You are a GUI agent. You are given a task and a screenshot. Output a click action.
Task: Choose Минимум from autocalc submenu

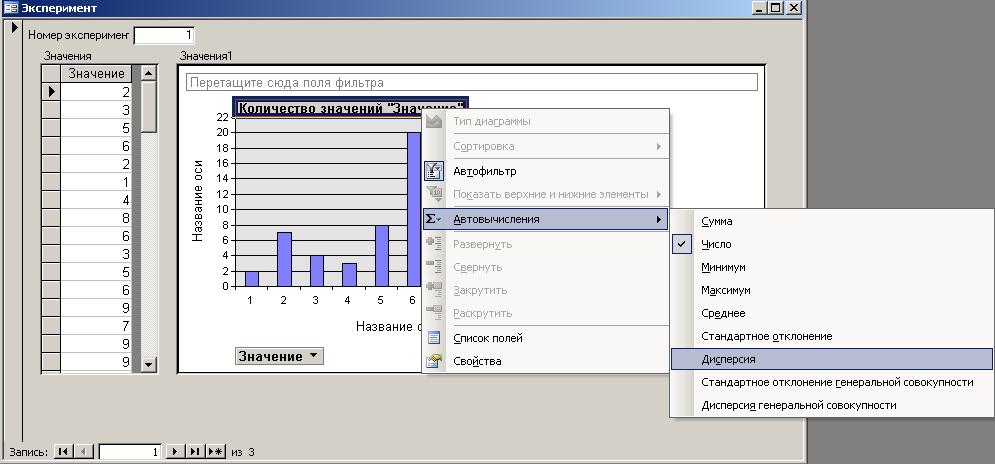[x=831, y=267]
